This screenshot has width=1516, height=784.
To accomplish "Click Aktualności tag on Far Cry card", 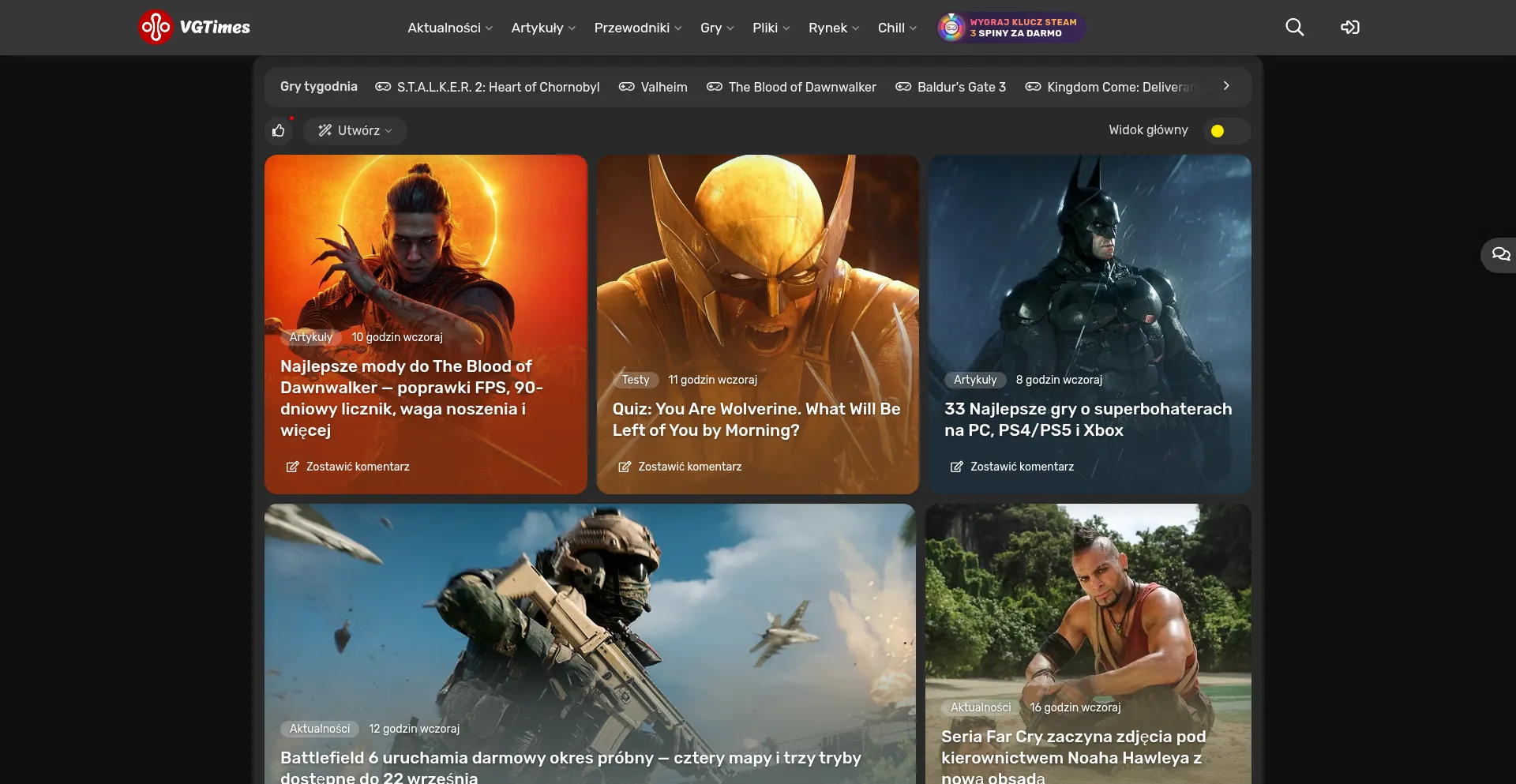I will click(981, 707).
